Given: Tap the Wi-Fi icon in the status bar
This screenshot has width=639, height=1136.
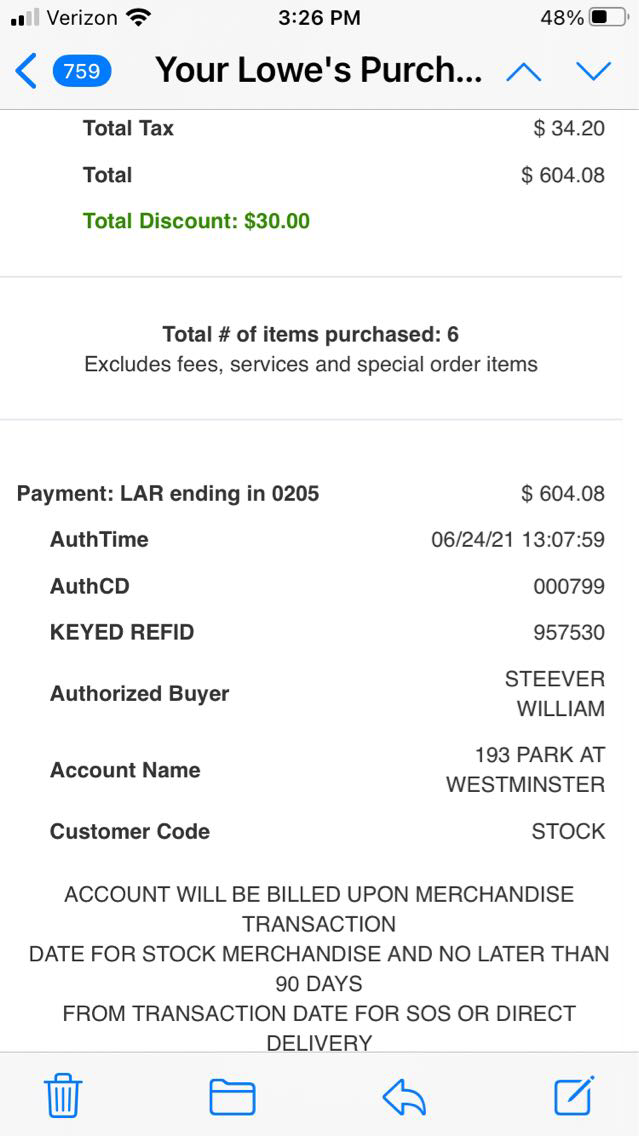Looking at the screenshot, I should click(139, 18).
